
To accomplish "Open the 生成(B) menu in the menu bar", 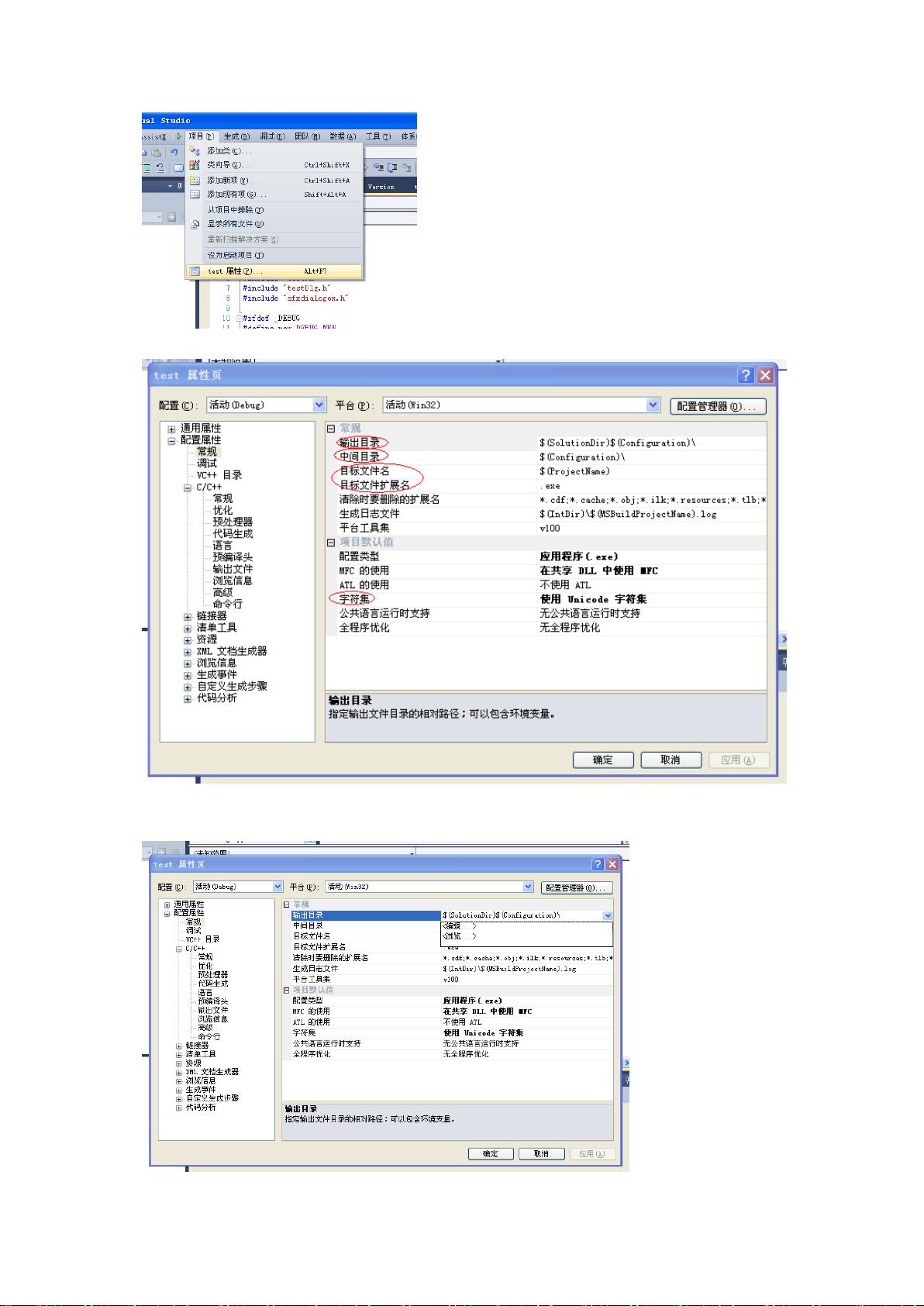I will click(x=236, y=136).
